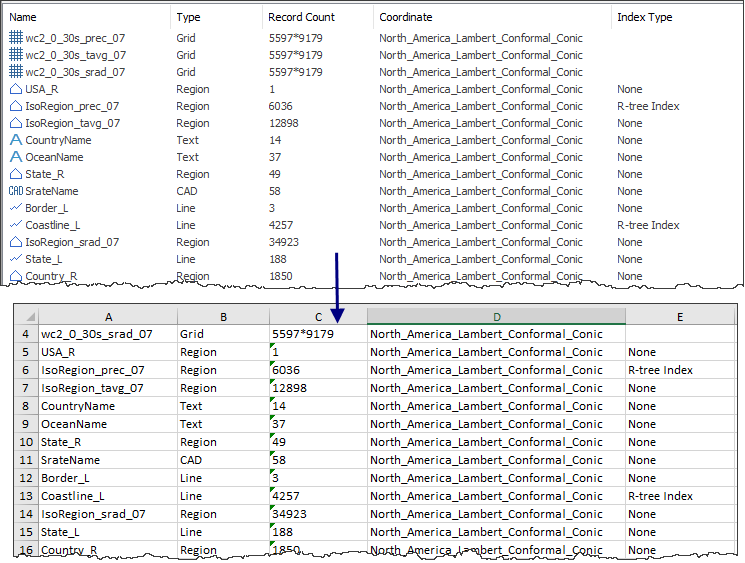Click the R-tree Index cell in spreadsheet row 13
The image size is (745, 563).
tap(660, 496)
